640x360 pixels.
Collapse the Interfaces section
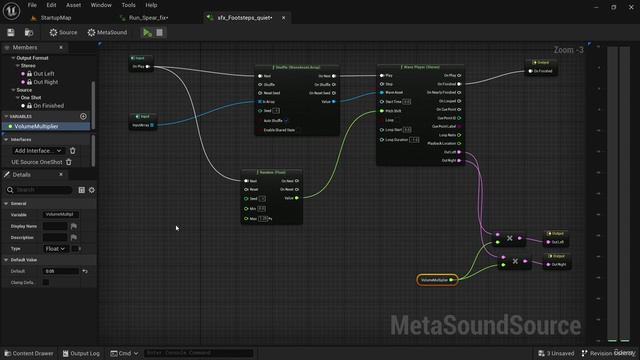[6, 139]
